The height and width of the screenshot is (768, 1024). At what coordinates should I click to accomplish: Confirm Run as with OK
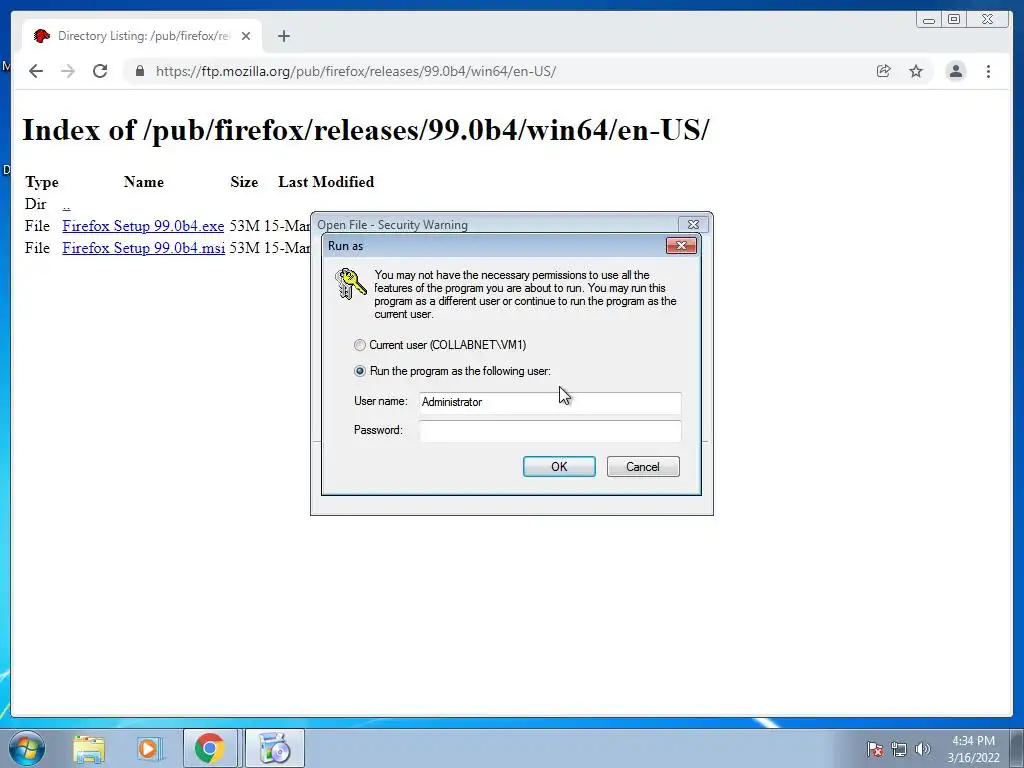[559, 466]
